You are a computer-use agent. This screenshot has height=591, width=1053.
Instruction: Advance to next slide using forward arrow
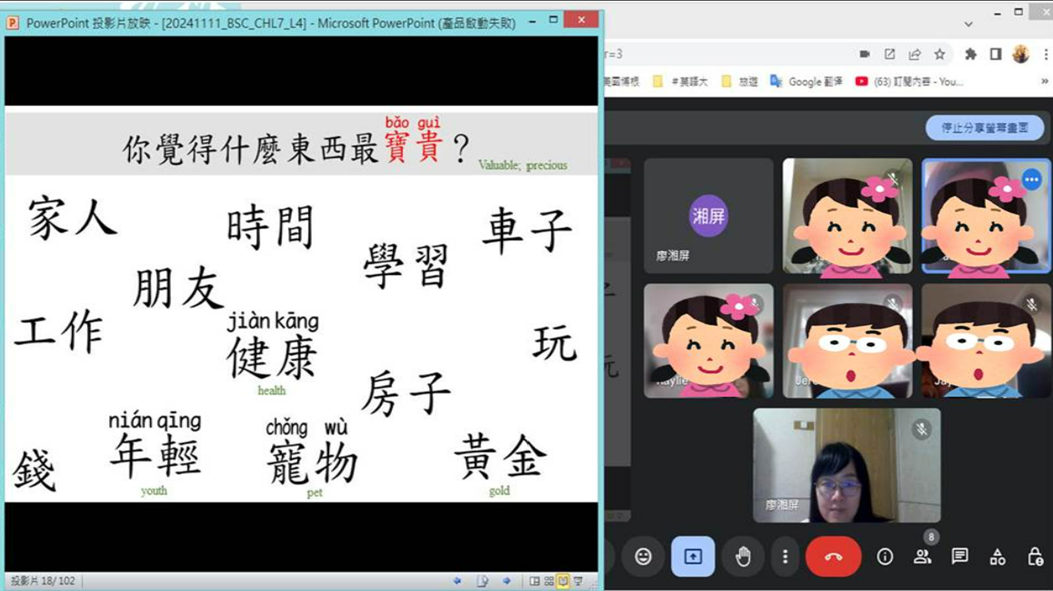[507, 579]
